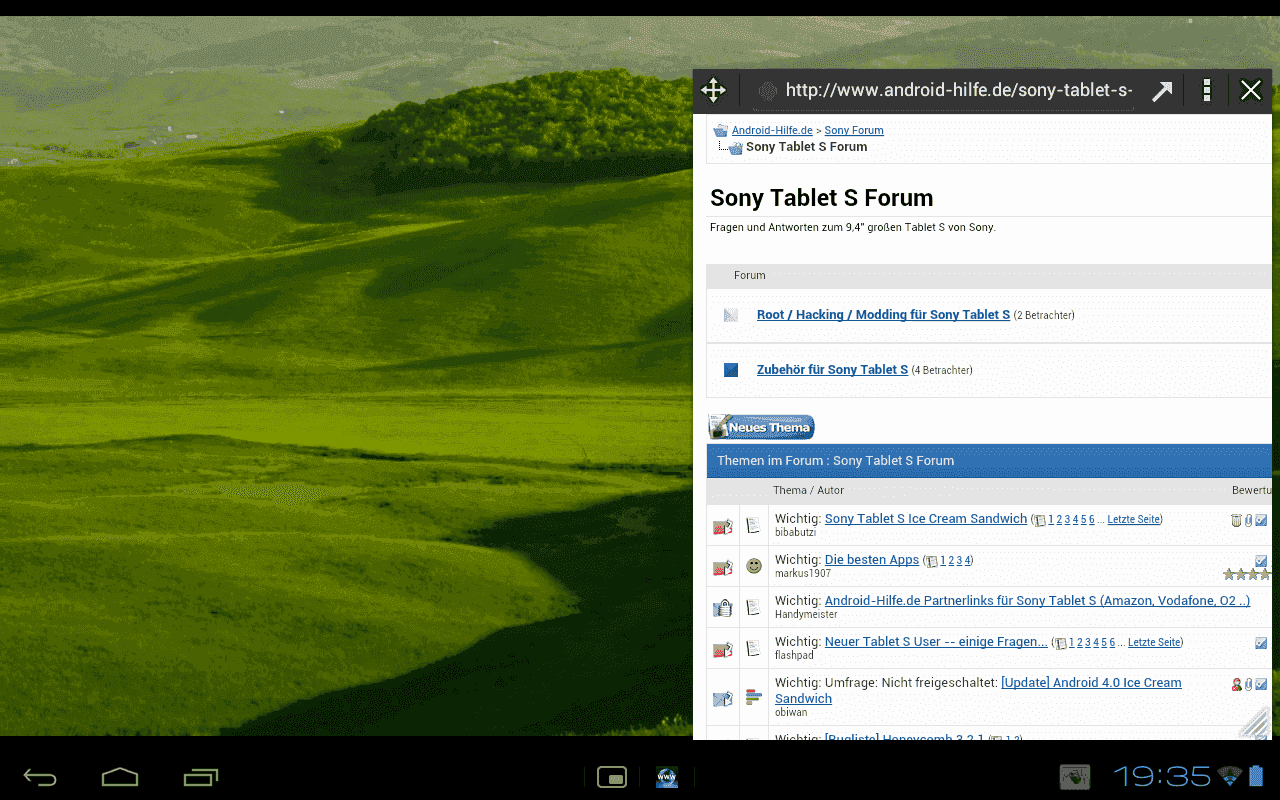Click smiley post icon in Die besten Apps row
The width and height of the screenshot is (1280, 800).
tap(754, 566)
